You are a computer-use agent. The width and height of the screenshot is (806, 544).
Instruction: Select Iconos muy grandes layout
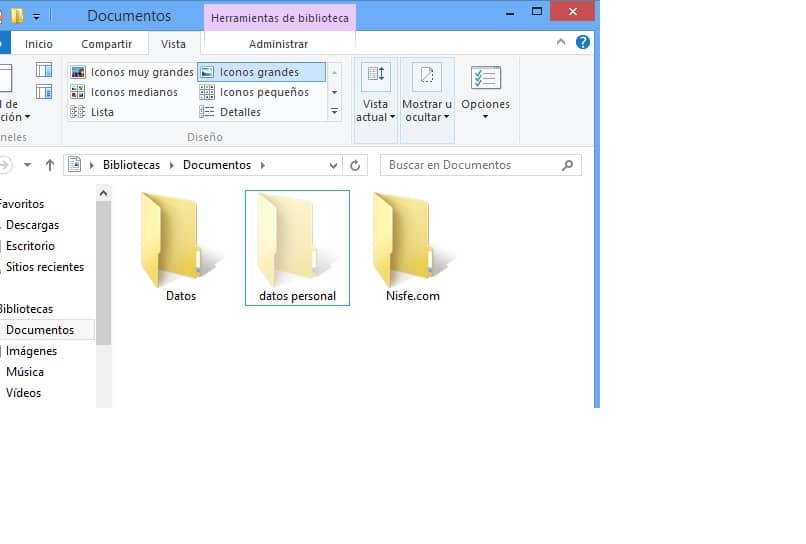click(x=132, y=72)
